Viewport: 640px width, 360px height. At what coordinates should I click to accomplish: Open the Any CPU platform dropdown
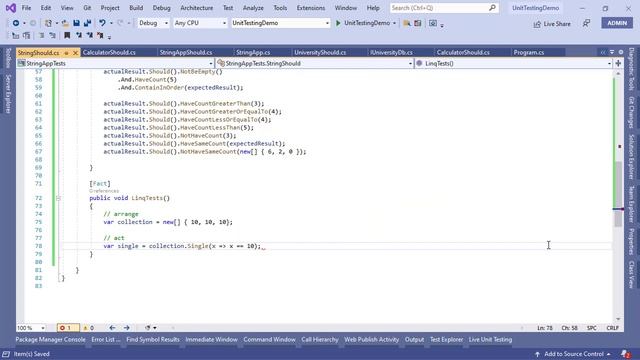click(200, 23)
